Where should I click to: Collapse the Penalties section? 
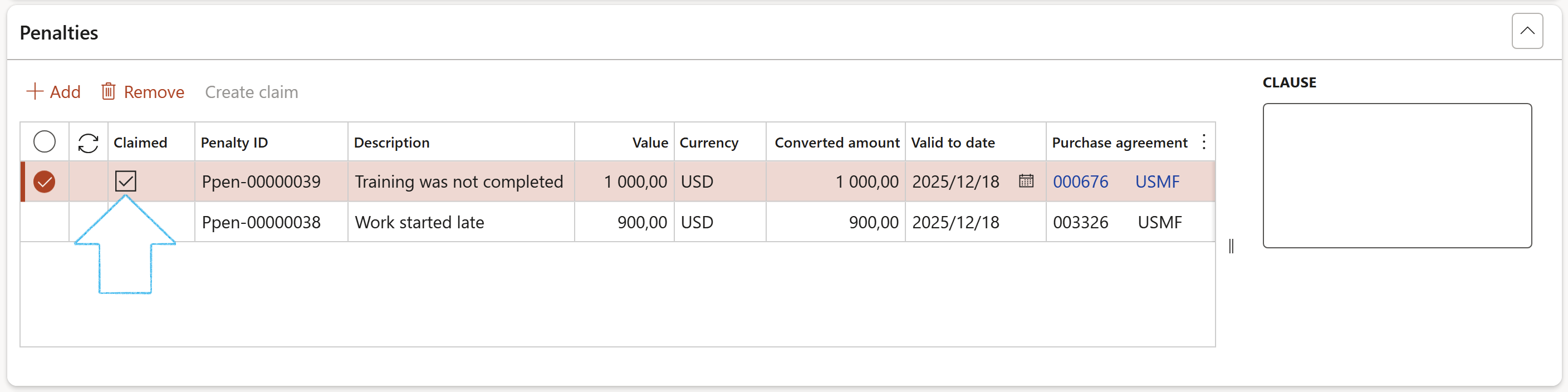[1527, 31]
